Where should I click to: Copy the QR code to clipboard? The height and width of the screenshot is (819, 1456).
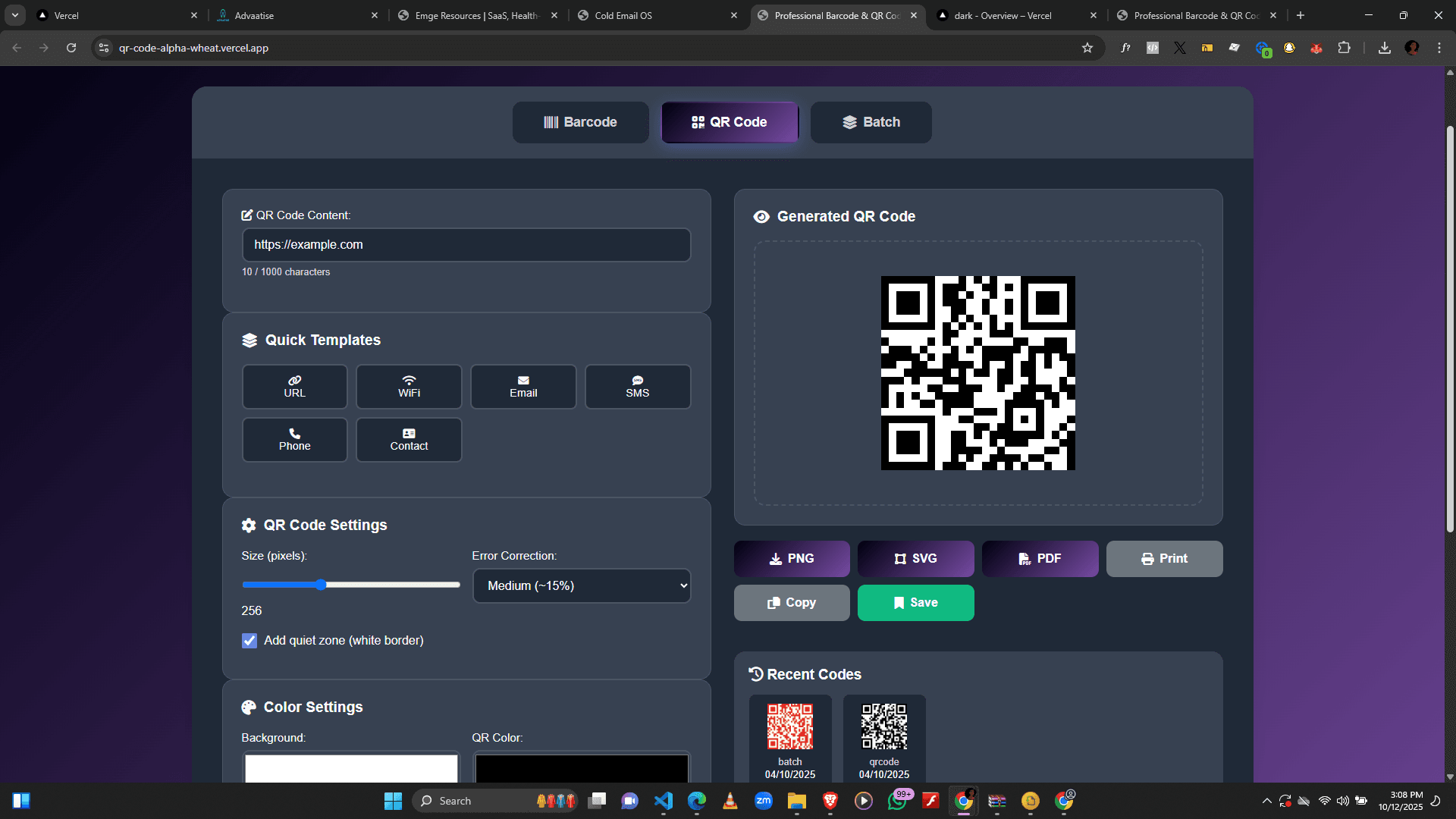click(x=792, y=603)
